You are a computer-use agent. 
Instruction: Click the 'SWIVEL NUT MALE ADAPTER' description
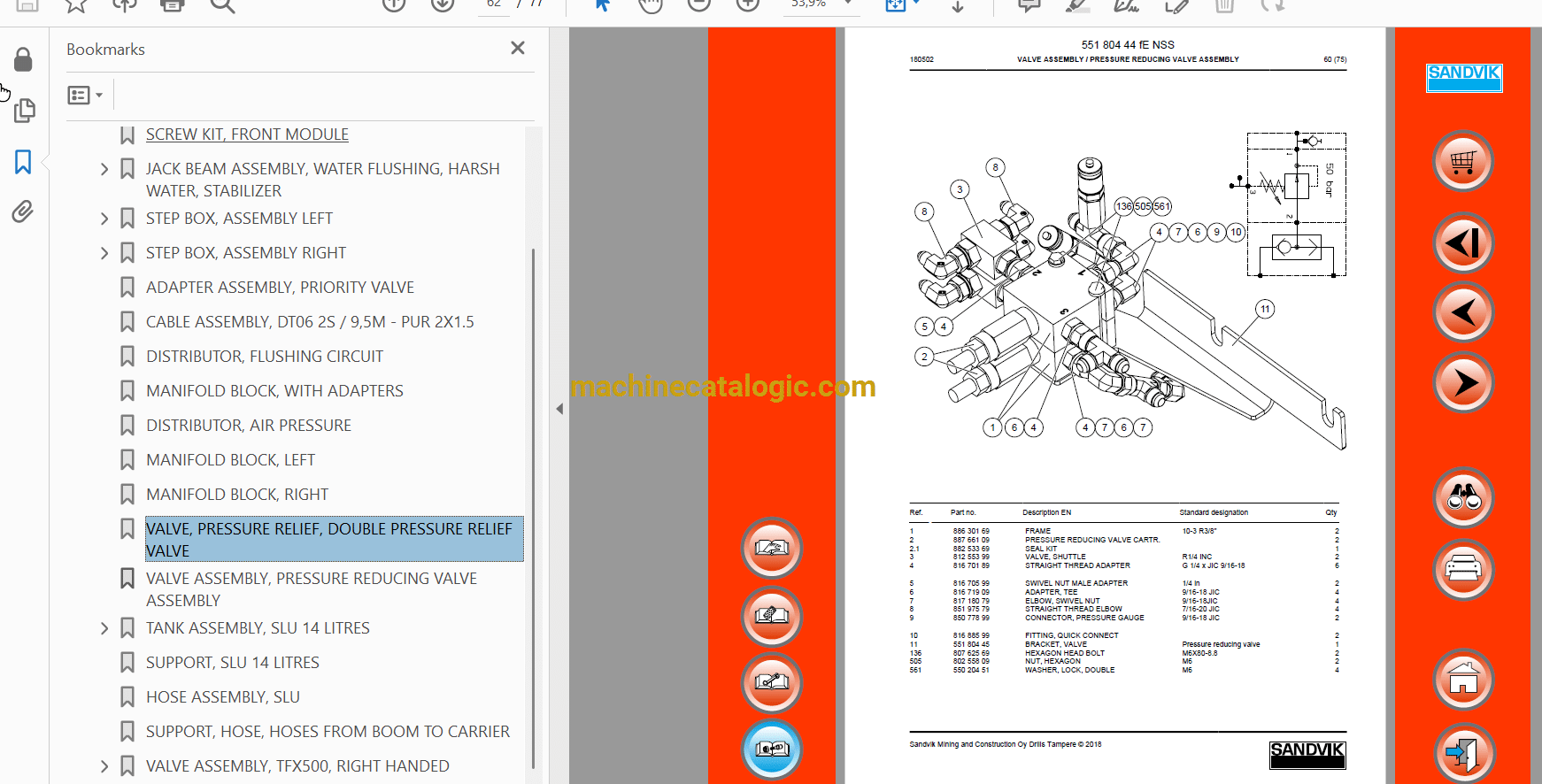pyautogui.click(x=1076, y=583)
